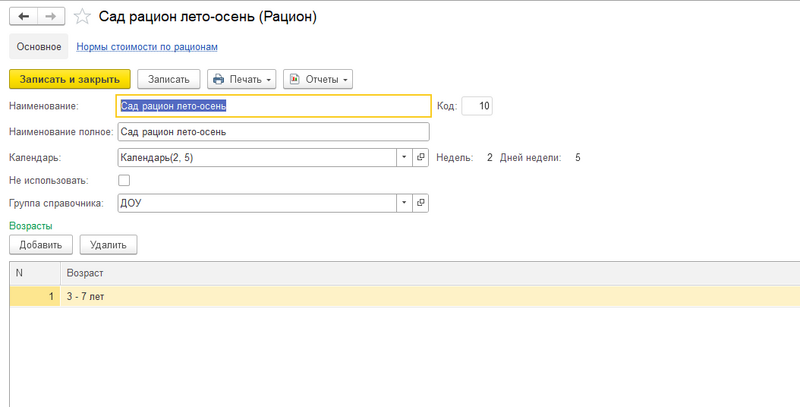
Task: Click Добавить to add an age row
Action: (x=40, y=244)
